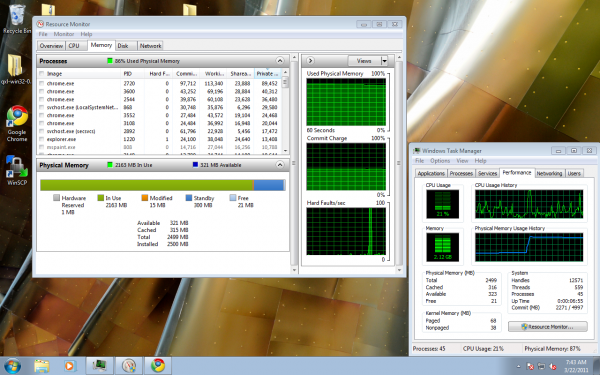600x375 pixels.
Task: Open Windows Explorer from the taskbar
Action: click(x=41, y=366)
